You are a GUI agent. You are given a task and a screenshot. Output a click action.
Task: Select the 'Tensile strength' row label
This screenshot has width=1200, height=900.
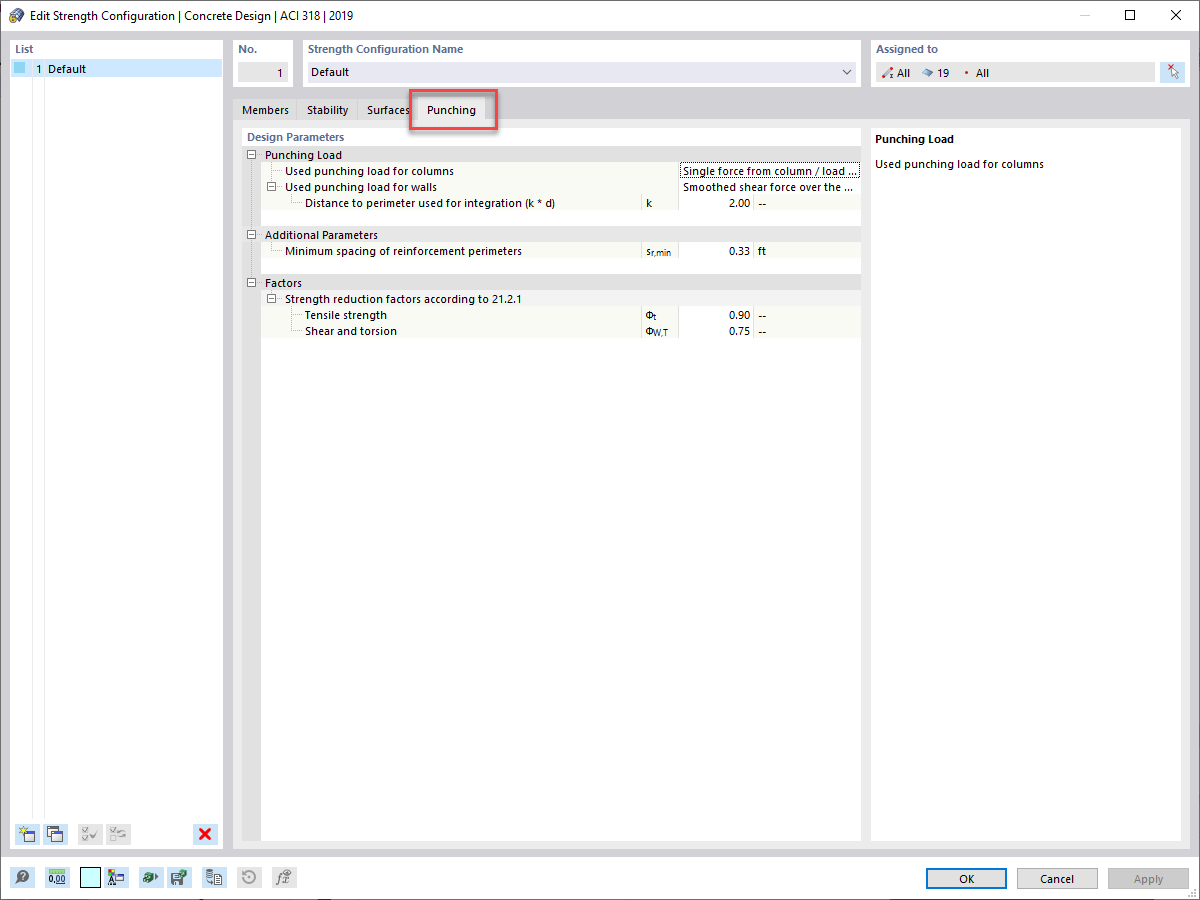point(346,315)
